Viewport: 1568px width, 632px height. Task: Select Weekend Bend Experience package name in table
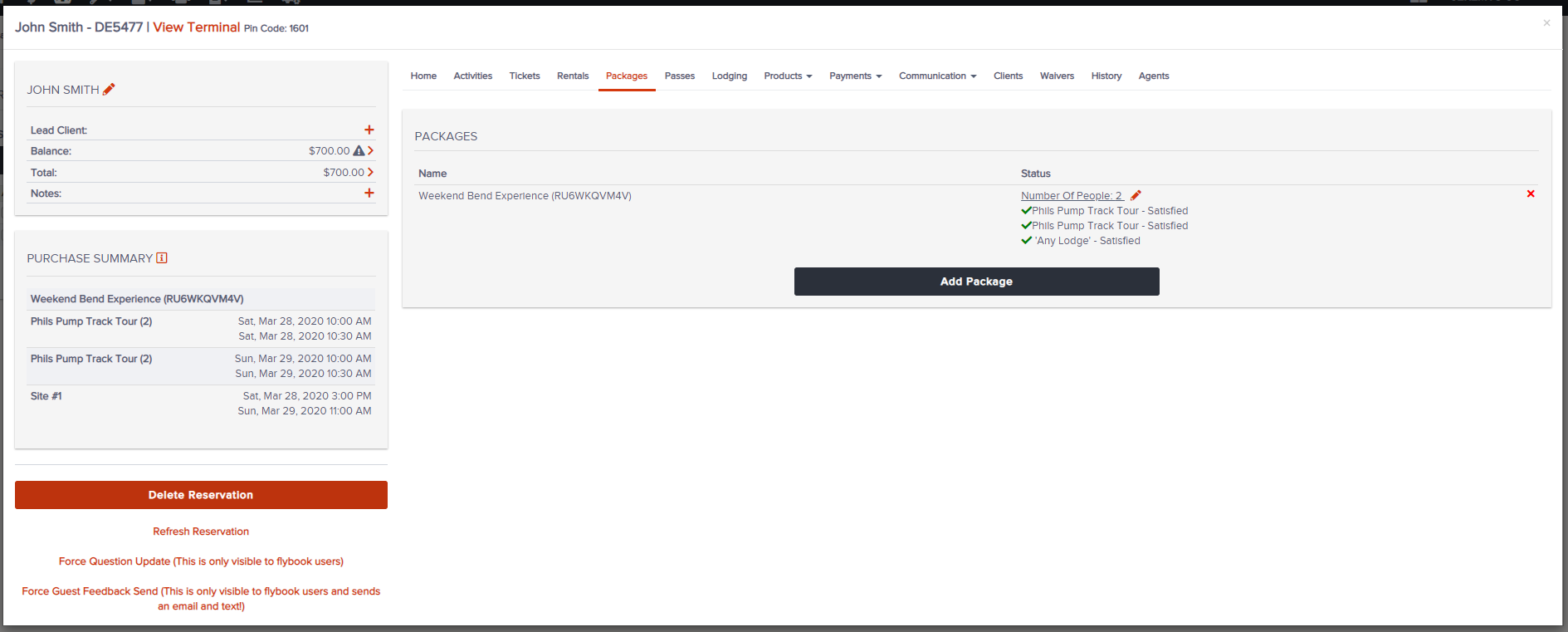[x=525, y=196]
